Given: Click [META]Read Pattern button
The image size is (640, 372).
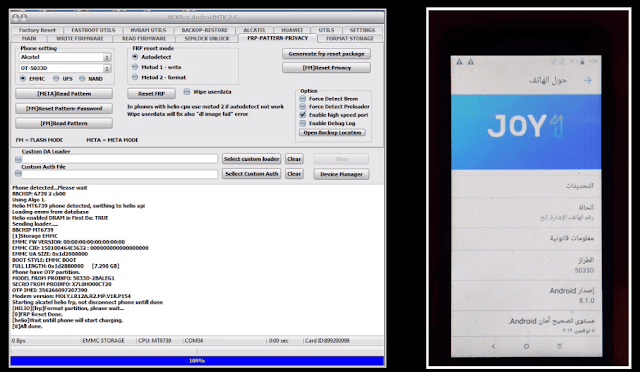Looking at the screenshot, I should pyautogui.click(x=64, y=94).
